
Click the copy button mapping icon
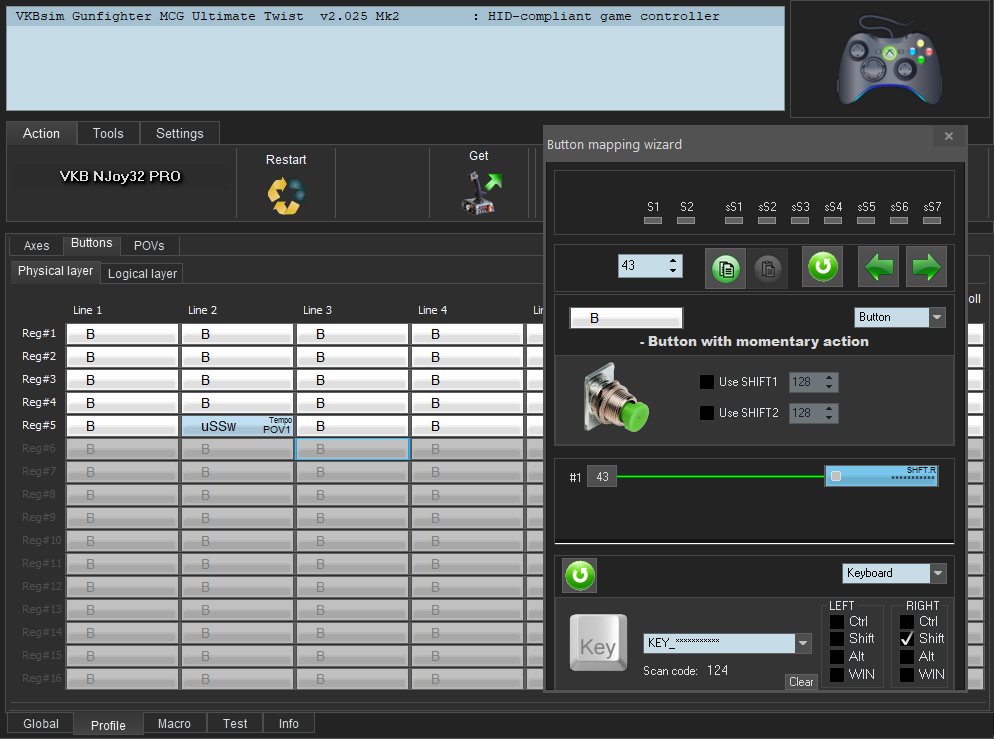coord(726,268)
